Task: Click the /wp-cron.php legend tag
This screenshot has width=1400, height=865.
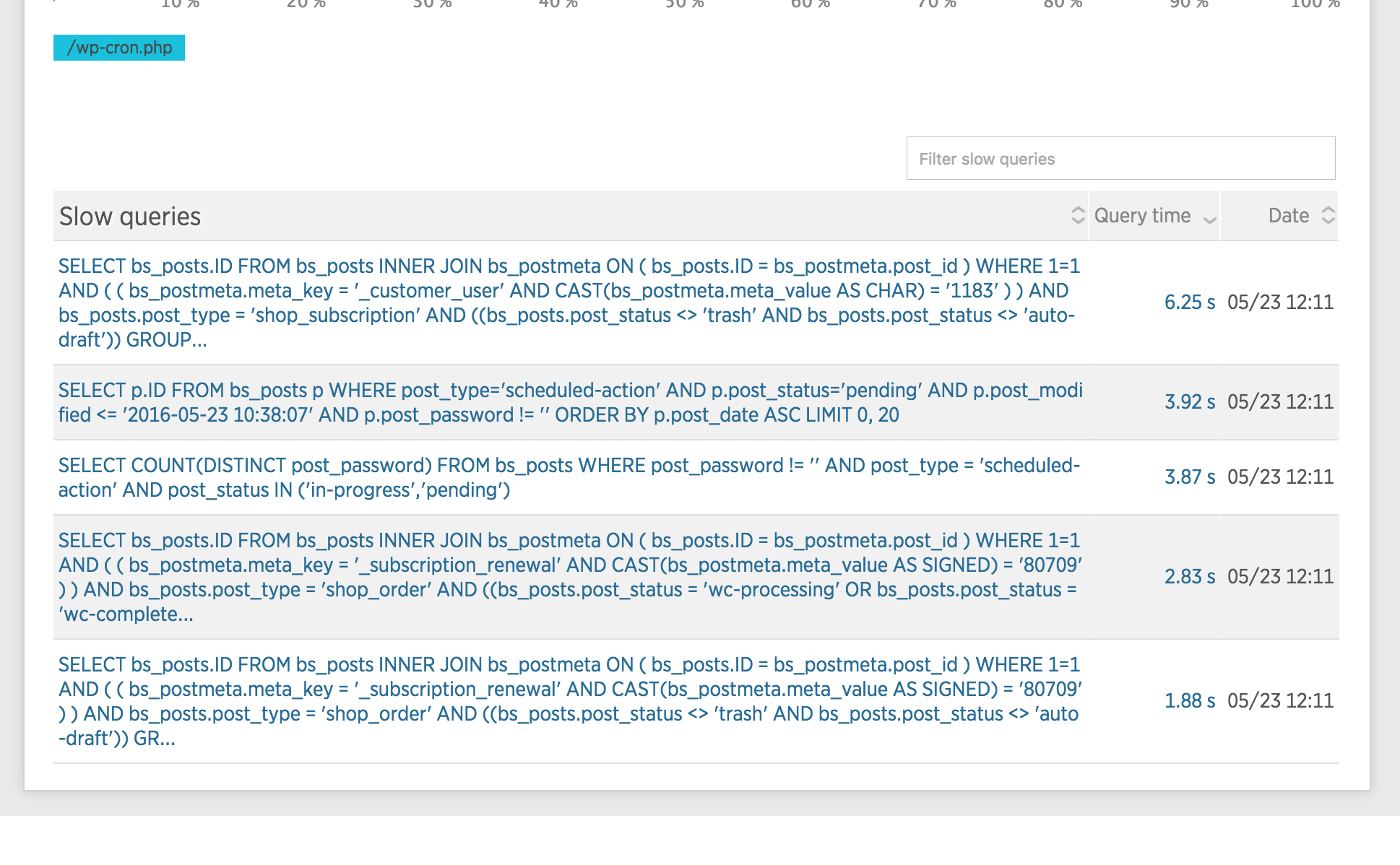Action: tap(119, 48)
